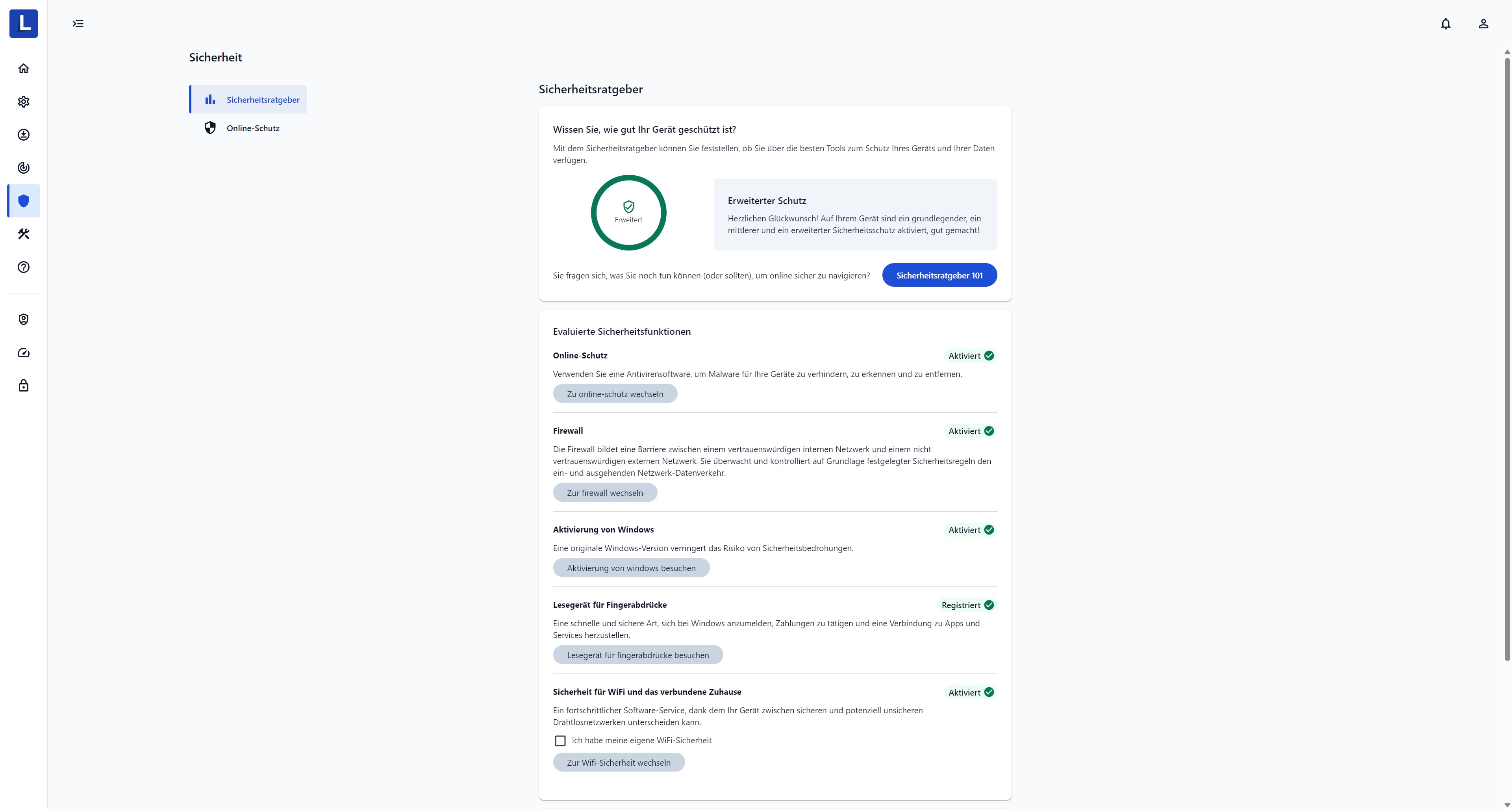The height and width of the screenshot is (809, 1512).
Task: Open the settings gear sidebar icon
Action: click(24, 102)
